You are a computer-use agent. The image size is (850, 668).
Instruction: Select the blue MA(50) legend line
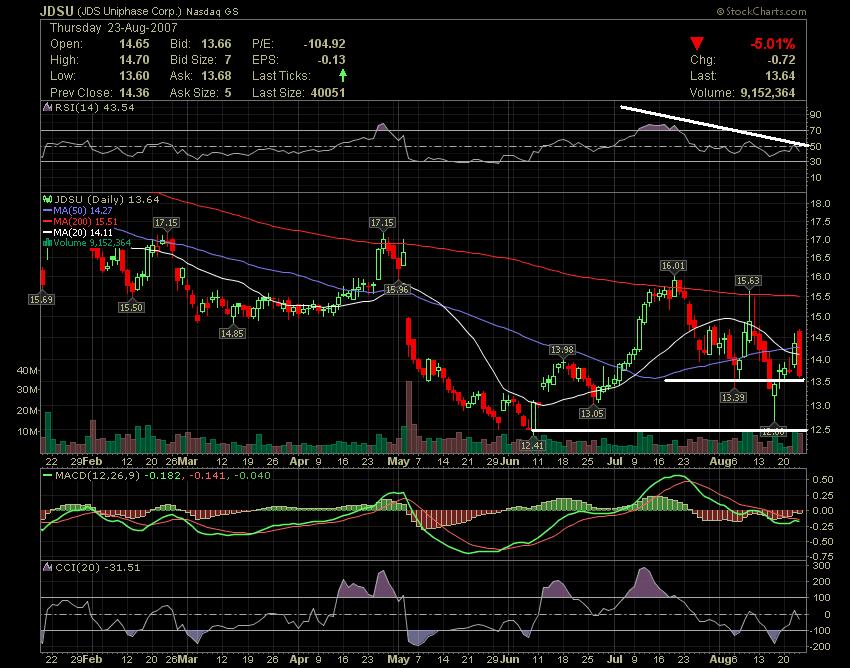tap(48, 211)
